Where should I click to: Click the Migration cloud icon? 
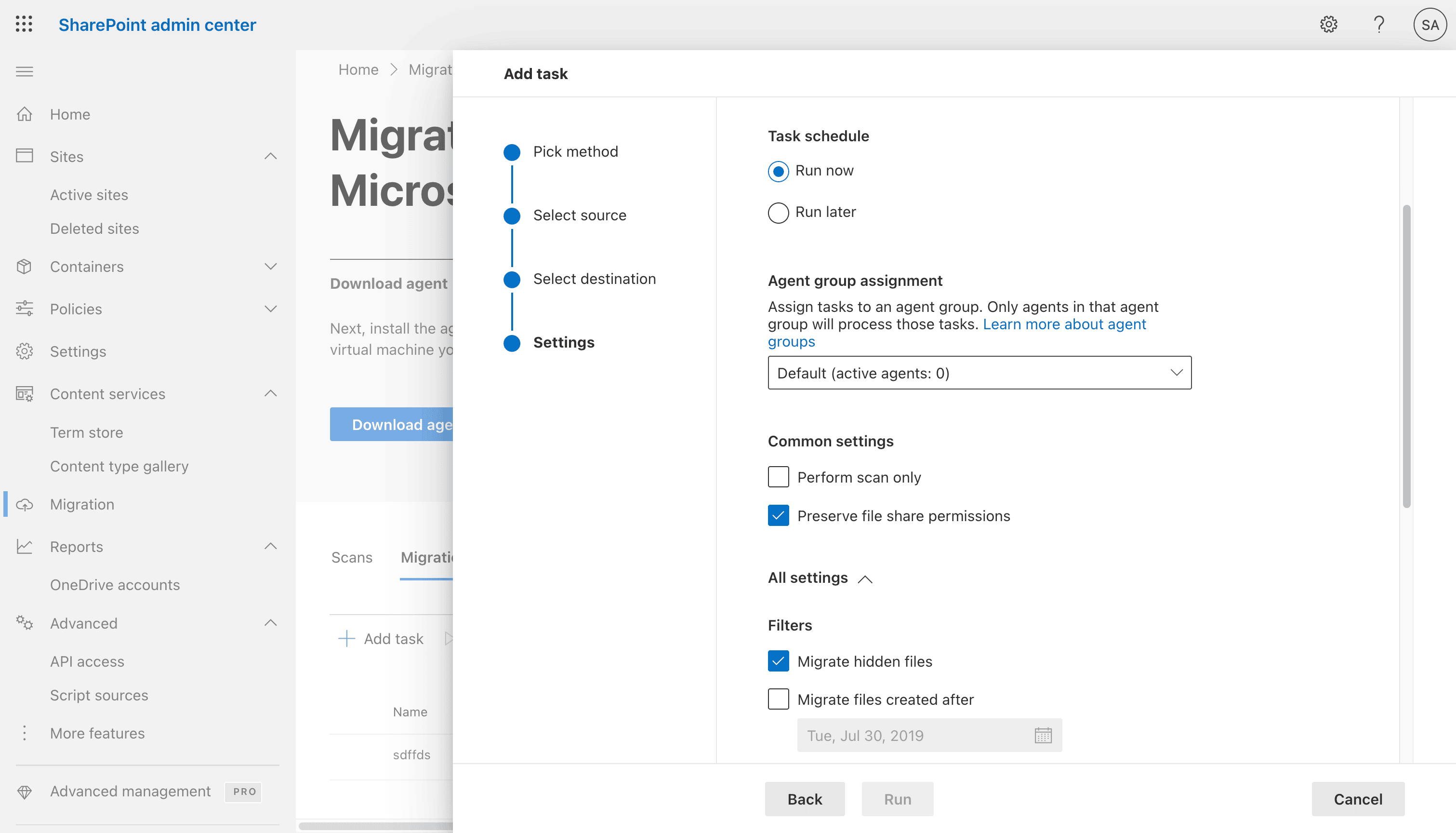[x=24, y=505]
